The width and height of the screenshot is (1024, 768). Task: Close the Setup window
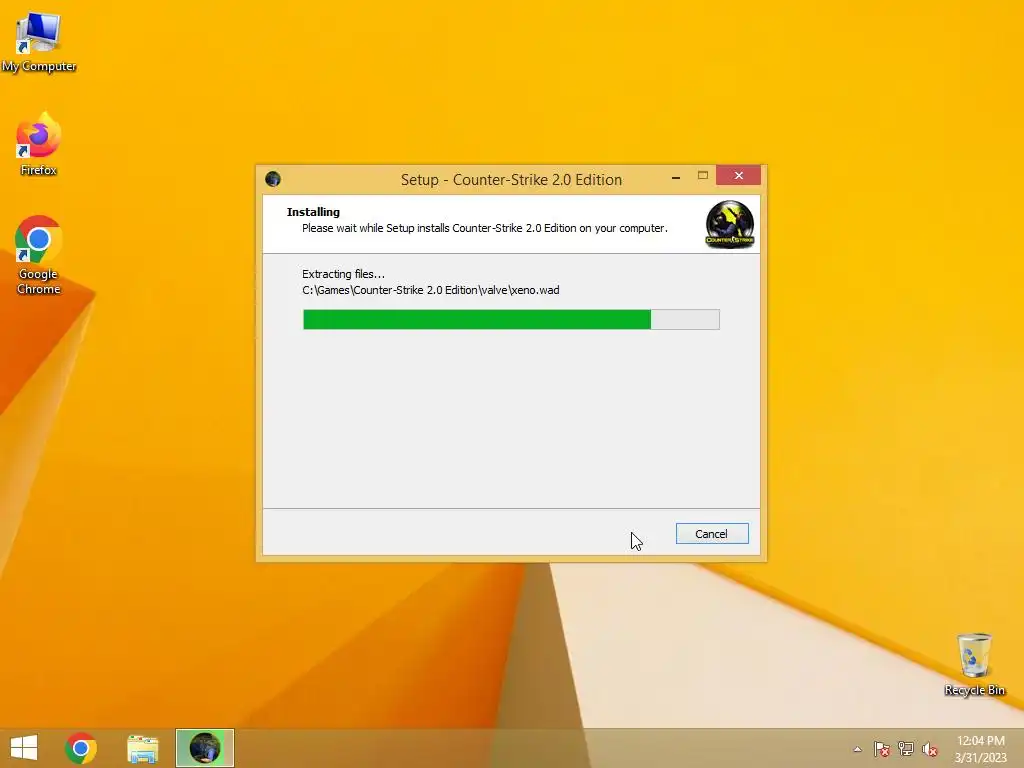pos(739,175)
